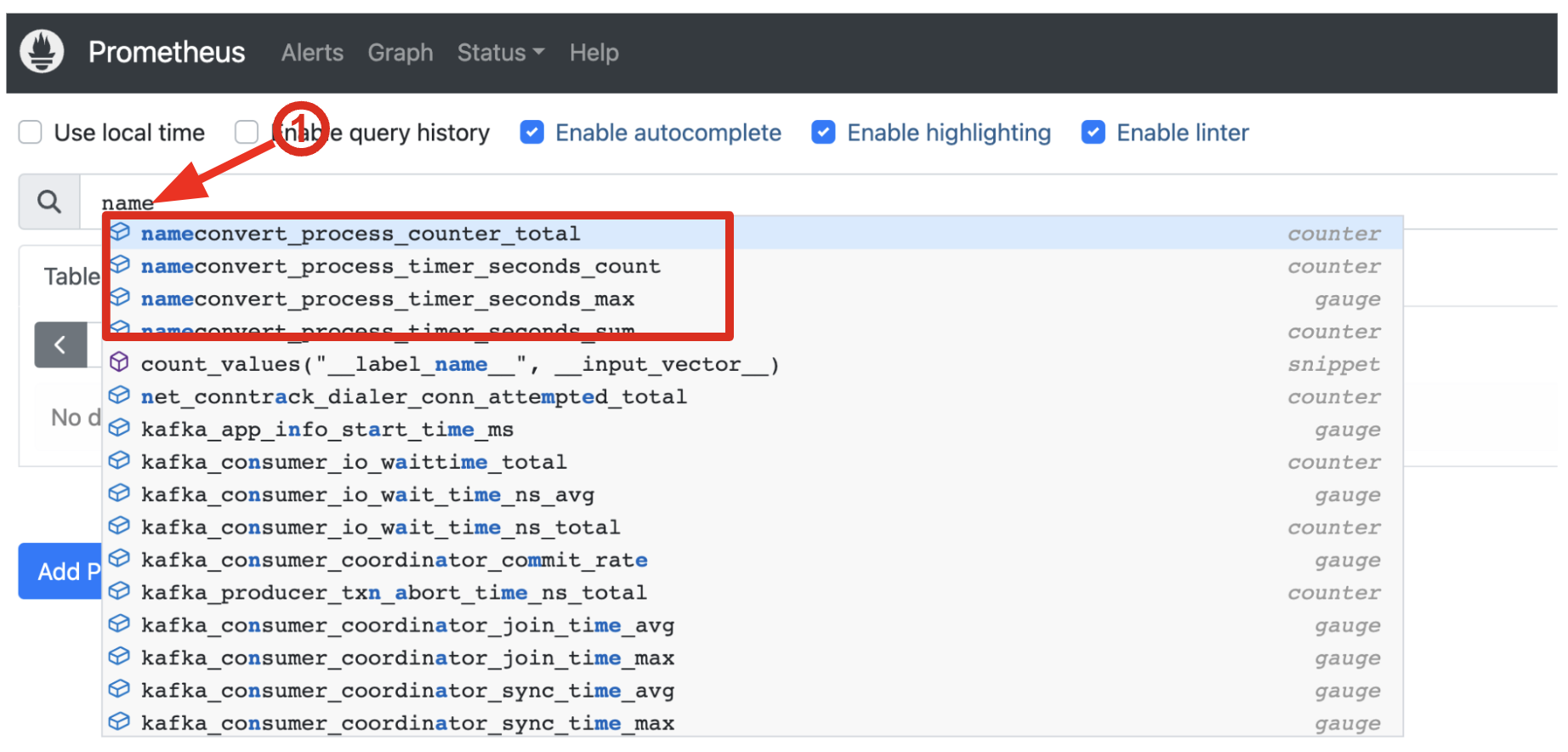1568x752 pixels.
Task: Select kafka_consumer_coordinator_sync_time_avg suggestion
Action: tap(753, 690)
